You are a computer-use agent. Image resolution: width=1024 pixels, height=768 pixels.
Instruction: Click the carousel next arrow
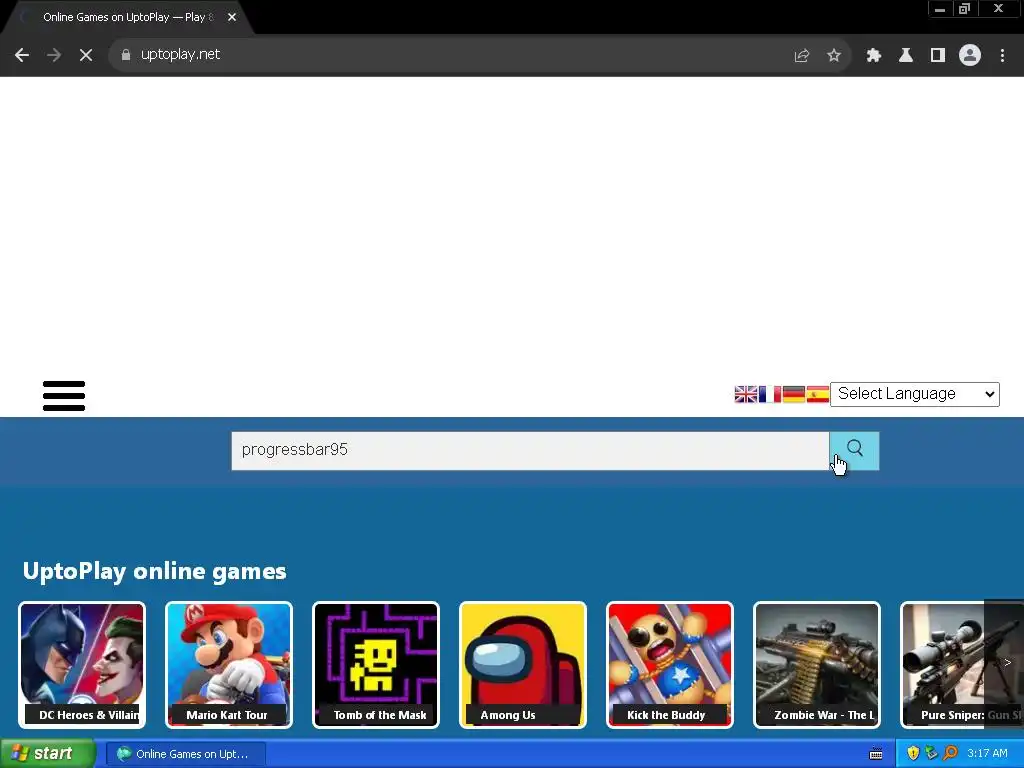coord(1006,663)
